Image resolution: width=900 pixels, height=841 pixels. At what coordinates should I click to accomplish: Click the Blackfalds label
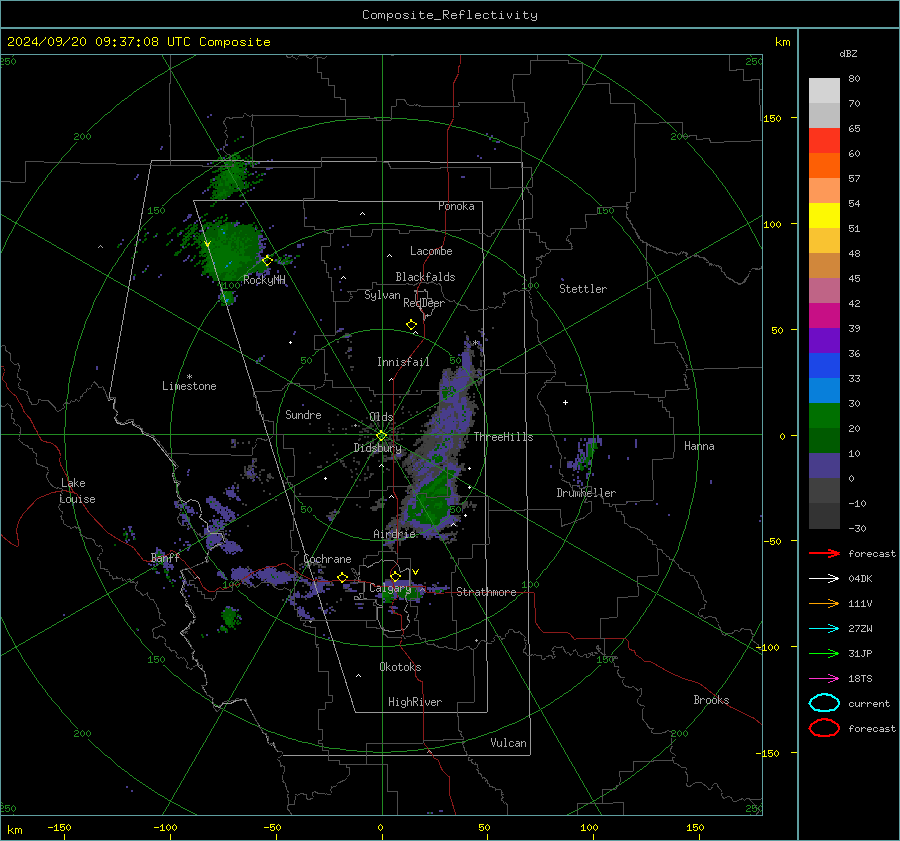click(x=425, y=277)
